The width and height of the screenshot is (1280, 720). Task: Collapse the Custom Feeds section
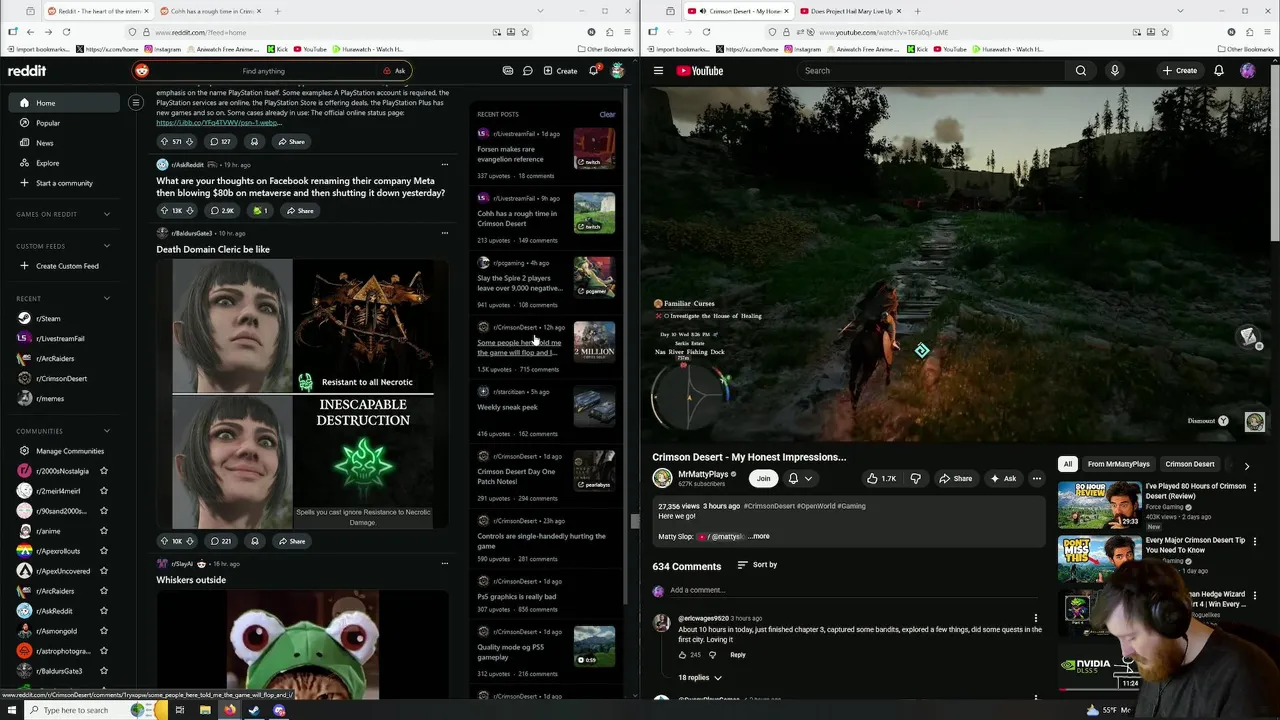tap(107, 246)
